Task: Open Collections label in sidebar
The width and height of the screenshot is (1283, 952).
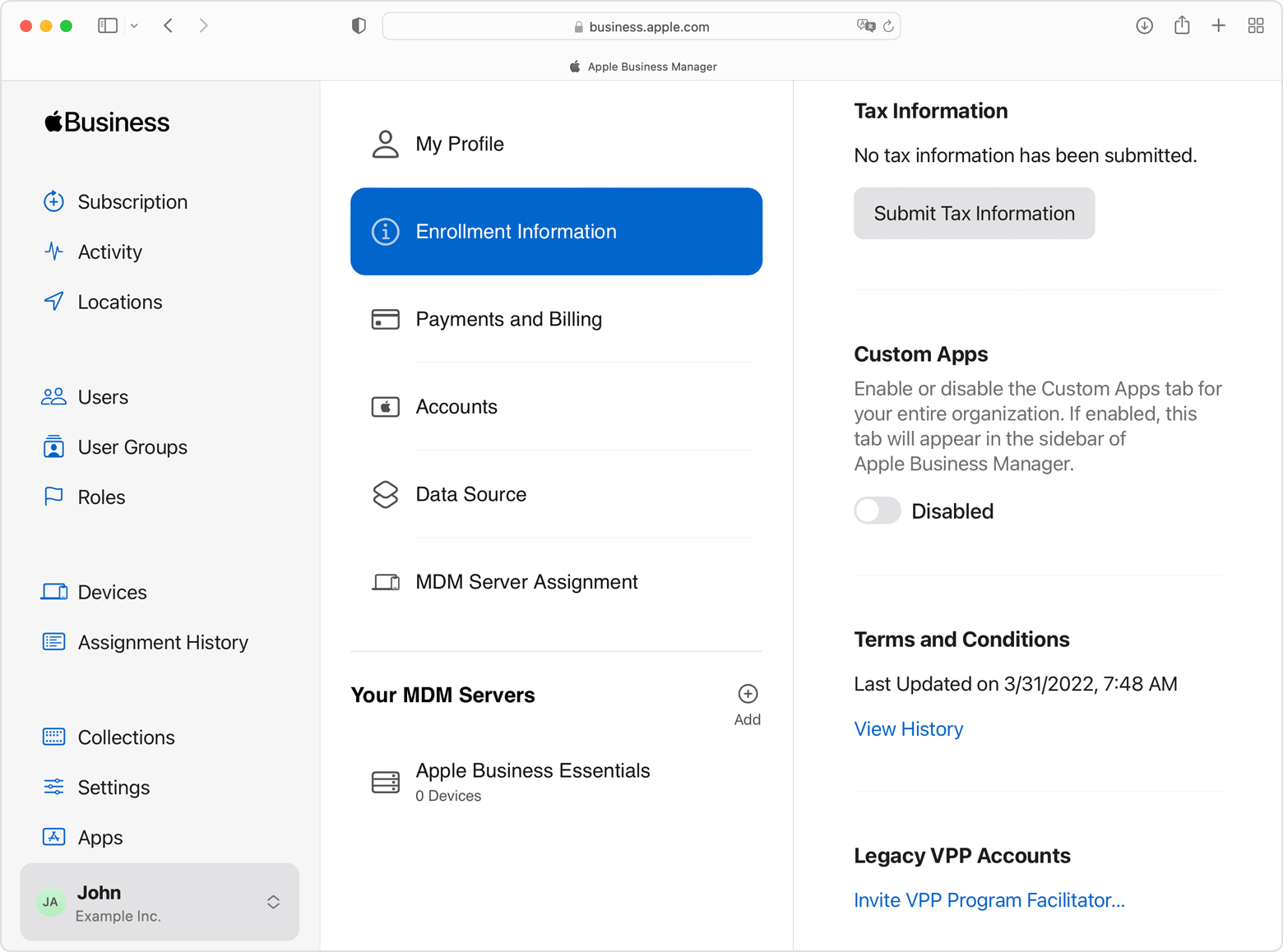Action: tap(126, 737)
